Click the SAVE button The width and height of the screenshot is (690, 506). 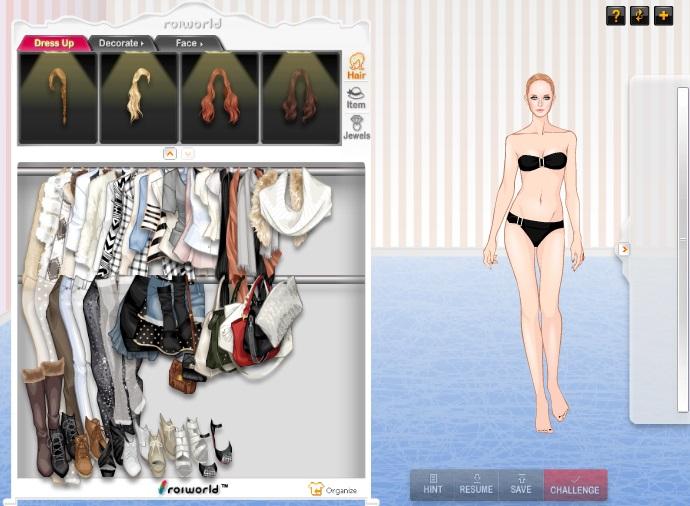[x=520, y=485]
